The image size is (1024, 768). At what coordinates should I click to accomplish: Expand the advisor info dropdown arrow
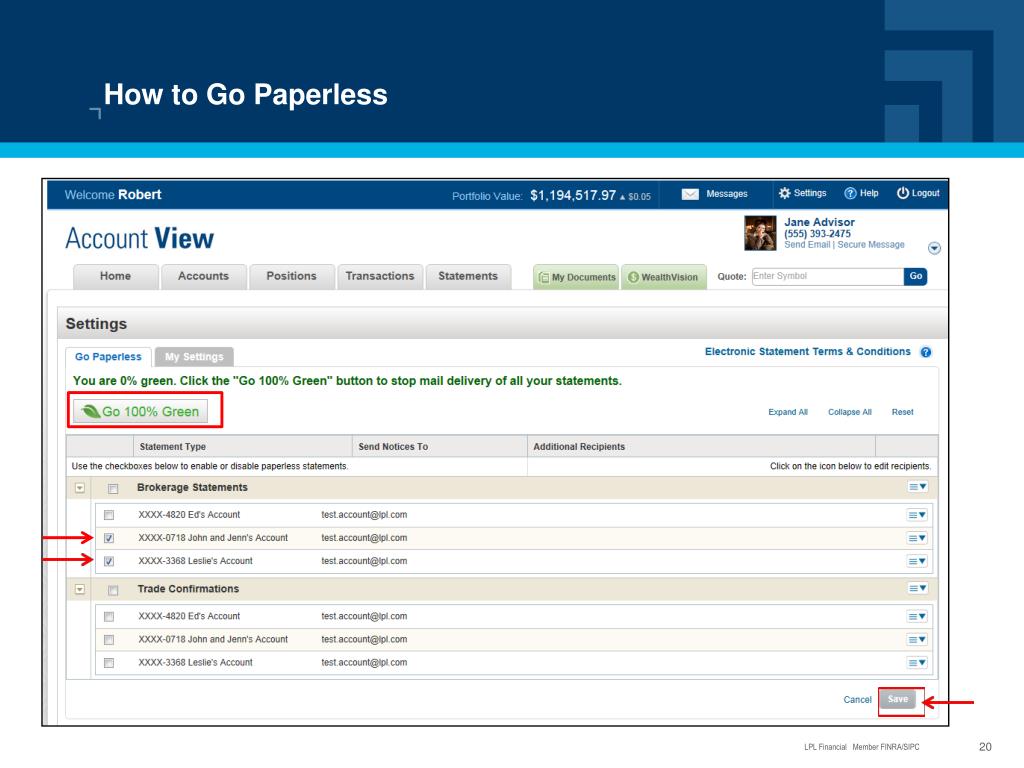click(934, 248)
